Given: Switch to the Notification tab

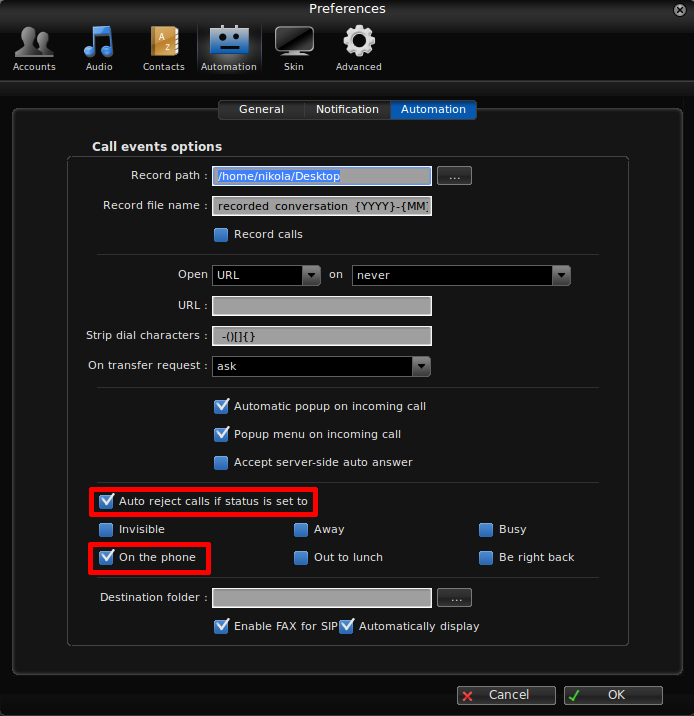Looking at the screenshot, I should 347,110.
